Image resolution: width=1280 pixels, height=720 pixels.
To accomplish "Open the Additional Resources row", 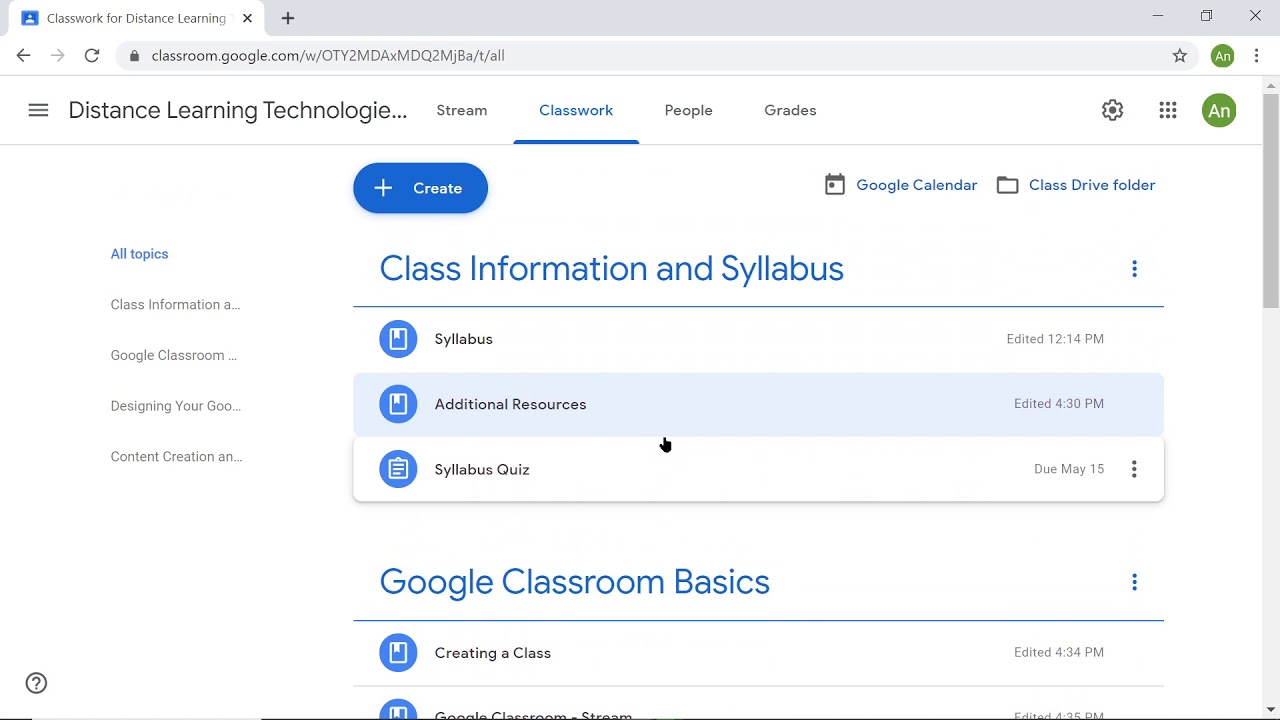I will (x=758, y=404).
